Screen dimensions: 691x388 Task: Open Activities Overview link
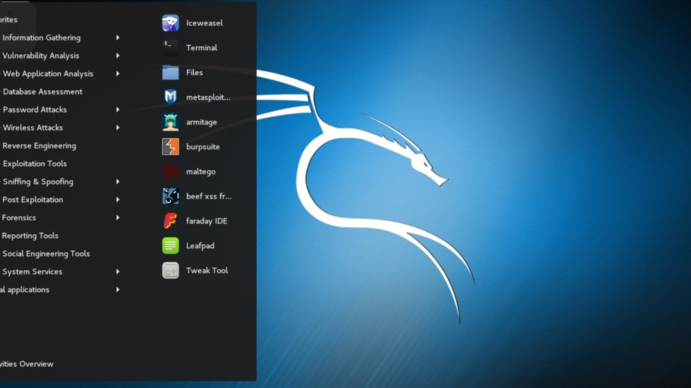click(26, 364)
